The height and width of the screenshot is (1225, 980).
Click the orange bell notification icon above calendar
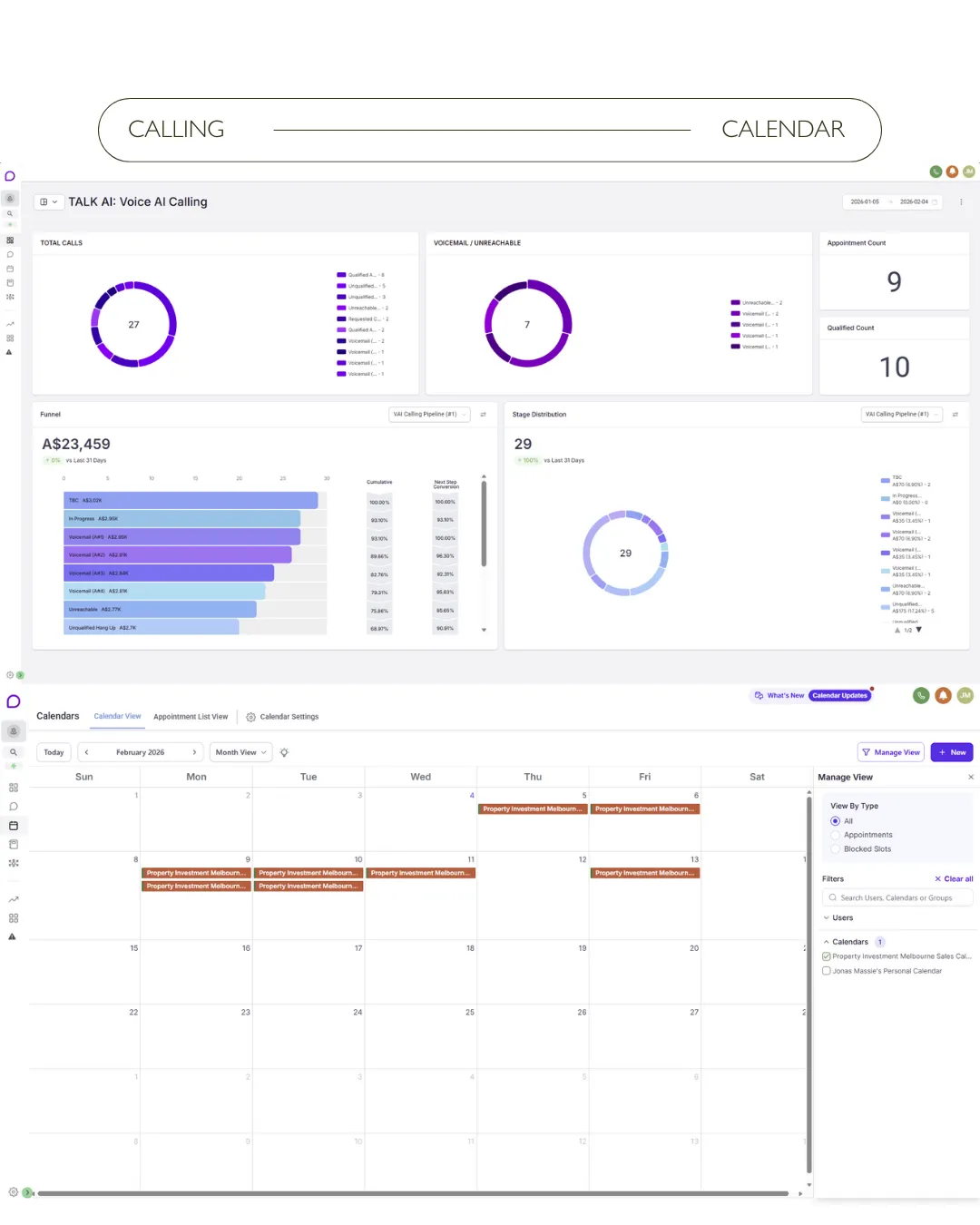click(x=944, y=696)
